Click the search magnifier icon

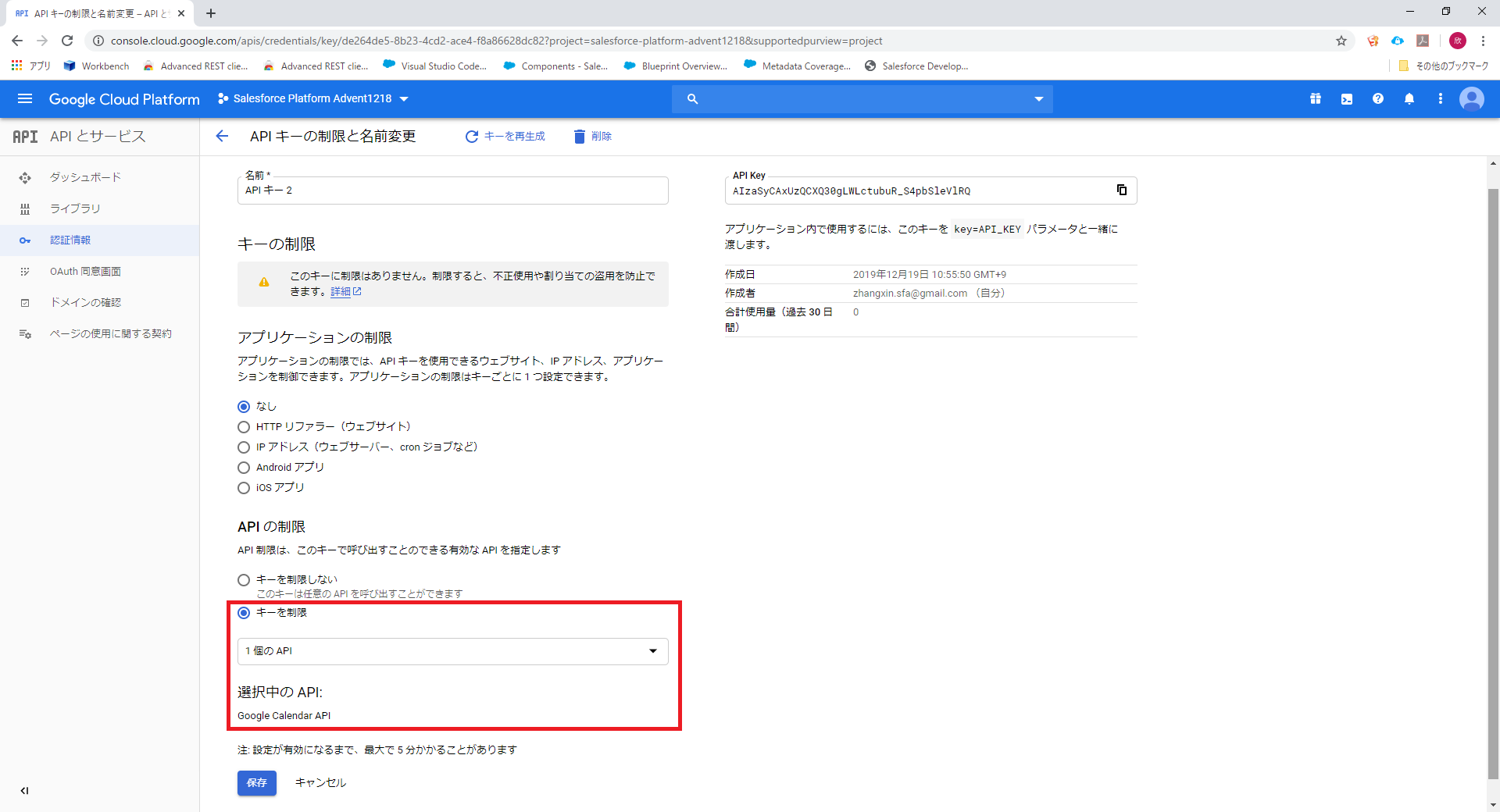[x=692, y=99]
